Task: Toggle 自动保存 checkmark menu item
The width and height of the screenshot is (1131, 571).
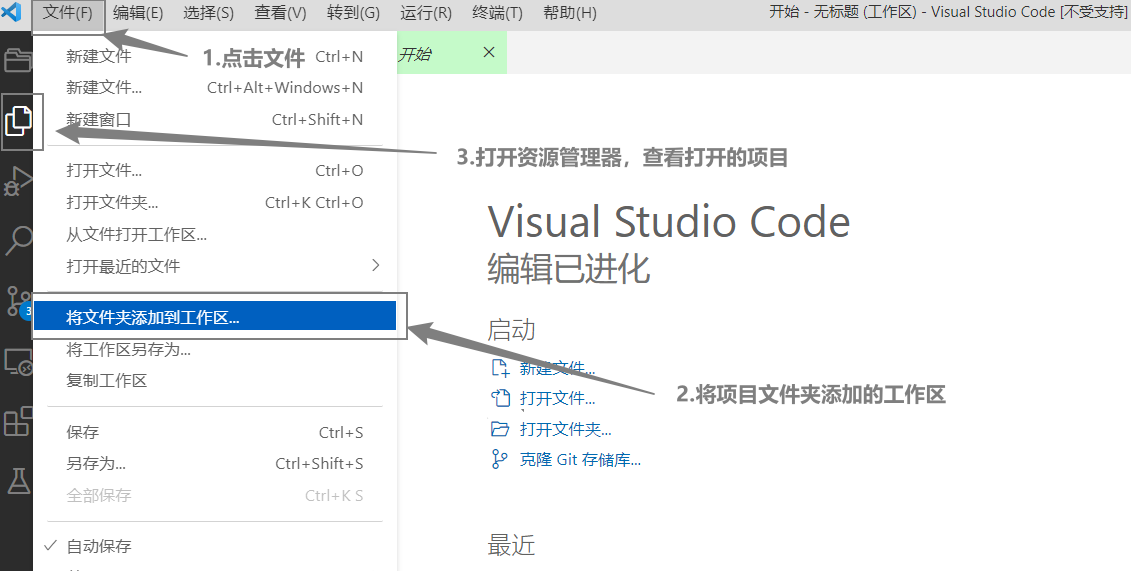Action: 215,546
